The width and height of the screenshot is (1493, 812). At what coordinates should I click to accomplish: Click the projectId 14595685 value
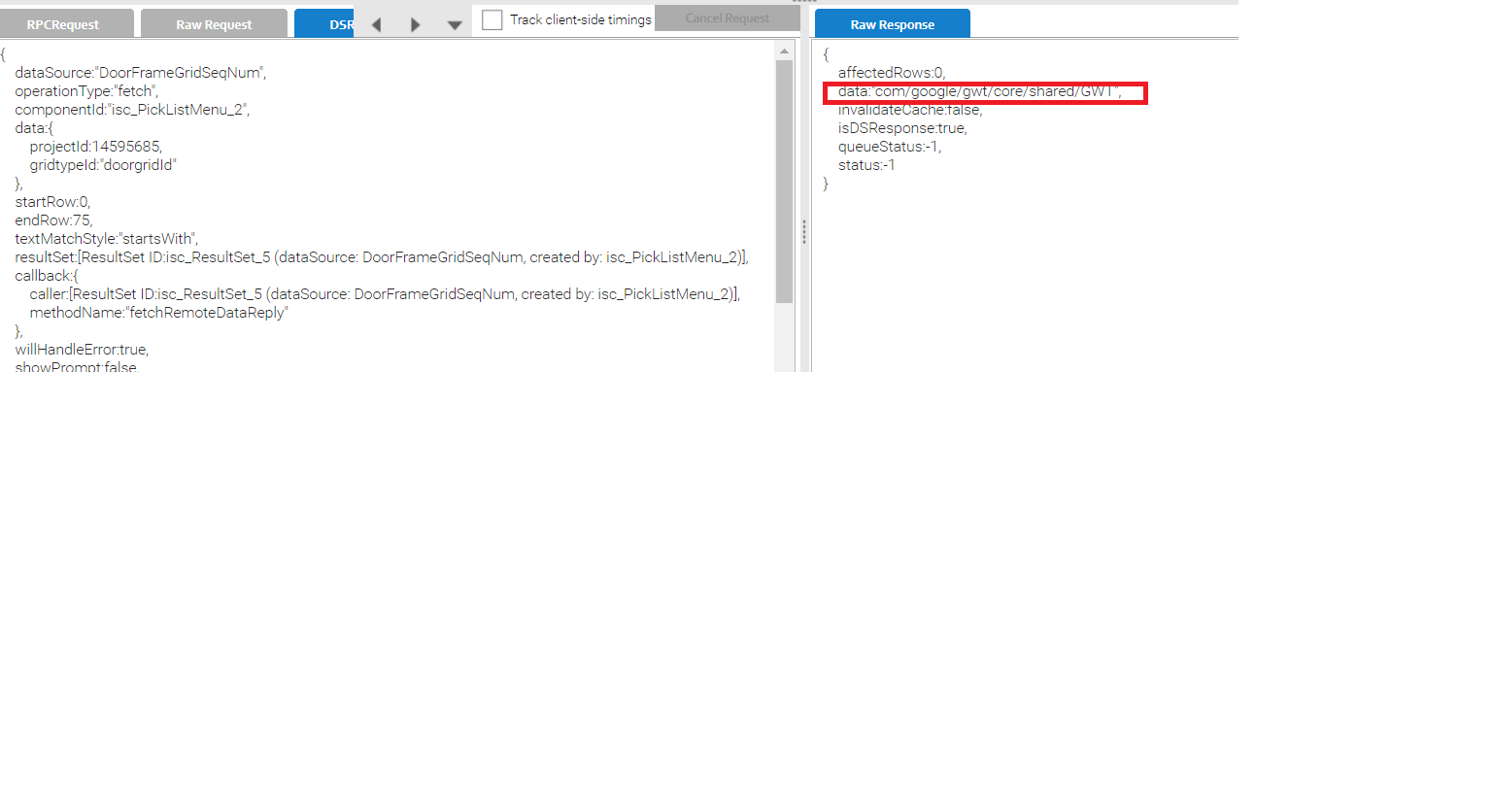(x=126, y=147)
